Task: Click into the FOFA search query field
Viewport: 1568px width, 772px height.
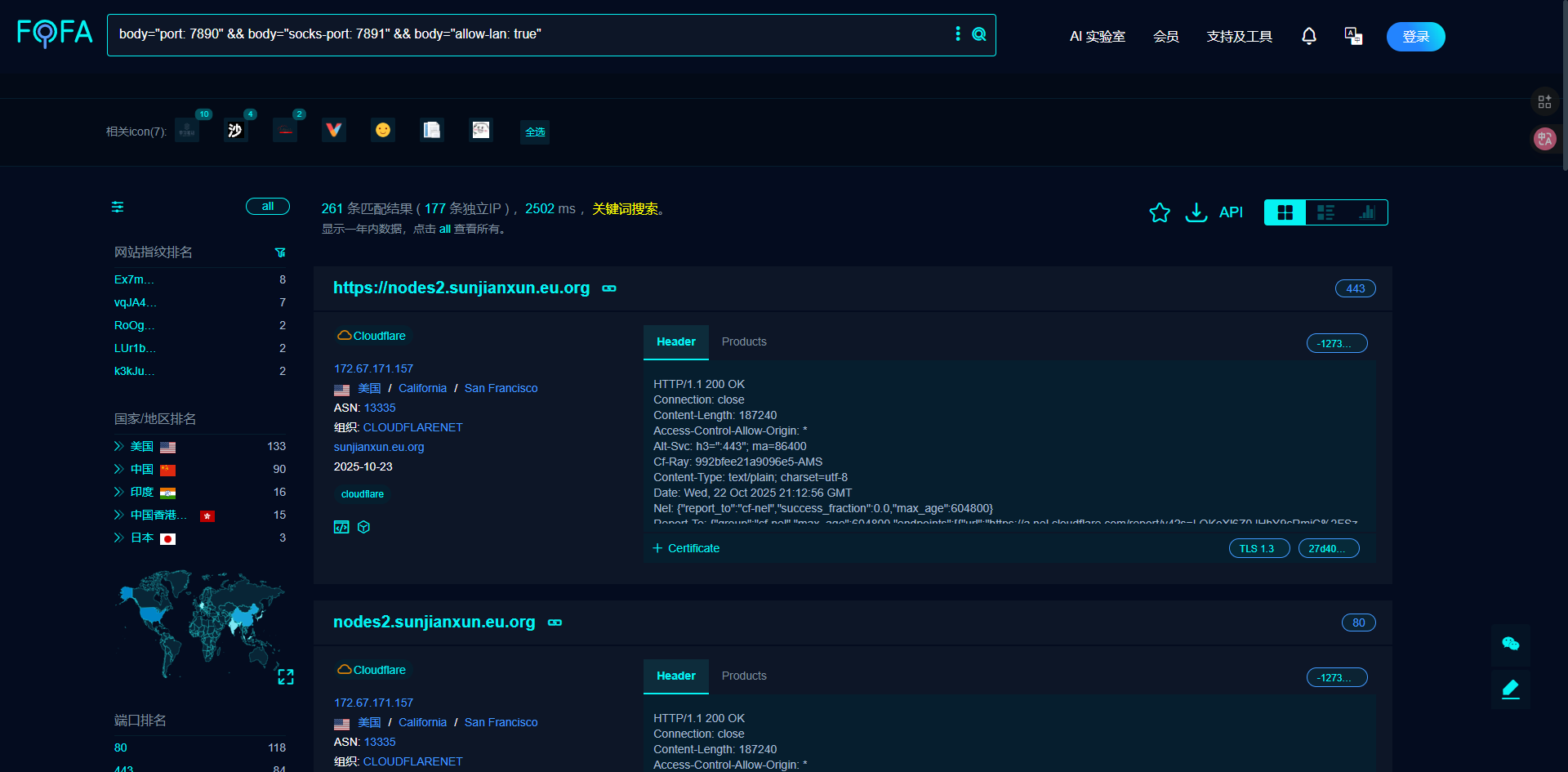Action: pyautogui.click(x=531, y=34)
